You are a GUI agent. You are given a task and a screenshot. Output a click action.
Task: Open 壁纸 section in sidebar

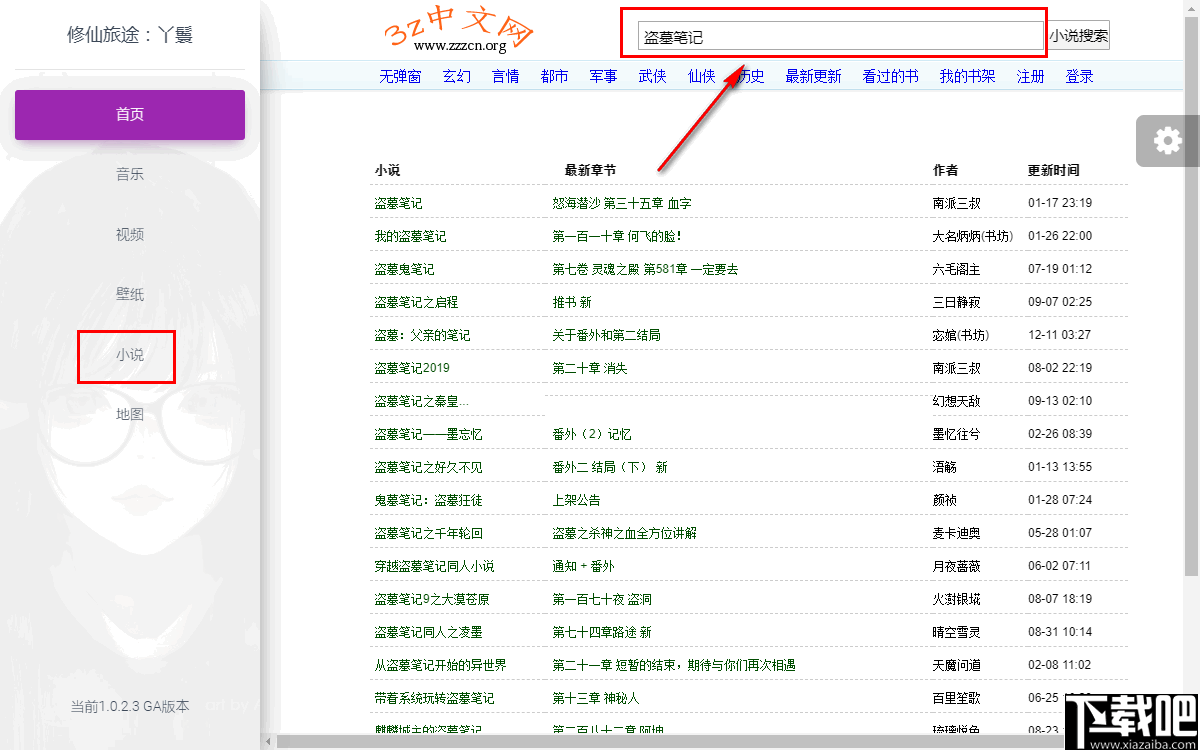pyautogui.click(x=130, y=294)
